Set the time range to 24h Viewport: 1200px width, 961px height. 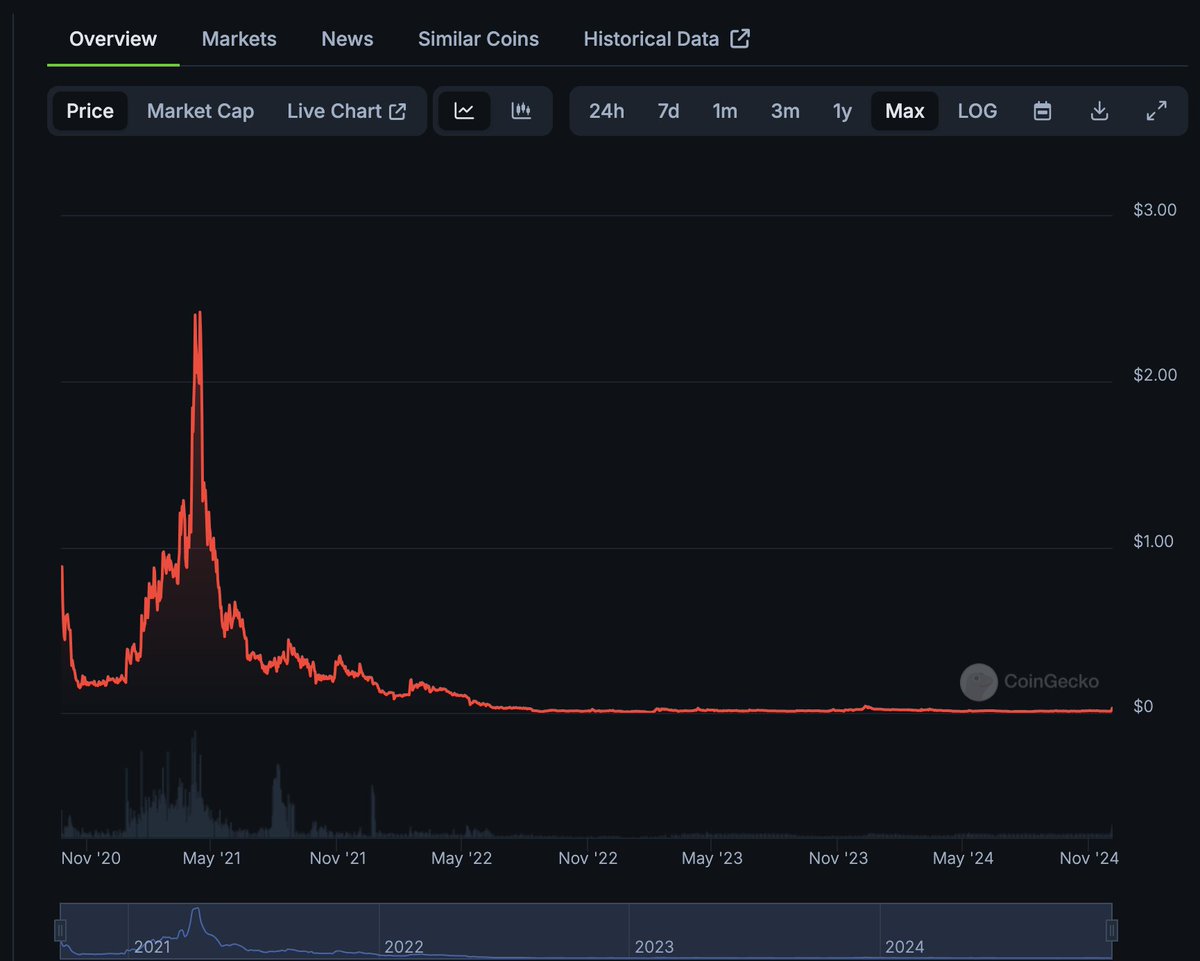(x=606, y=111)
